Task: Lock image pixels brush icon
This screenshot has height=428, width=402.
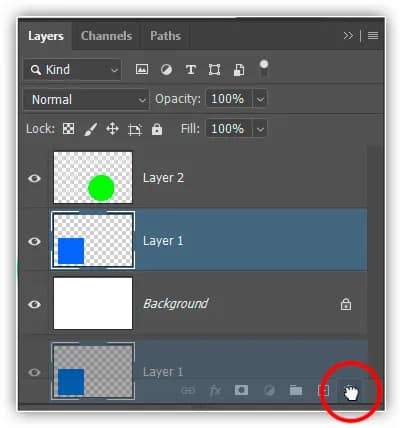Action: 90,129
